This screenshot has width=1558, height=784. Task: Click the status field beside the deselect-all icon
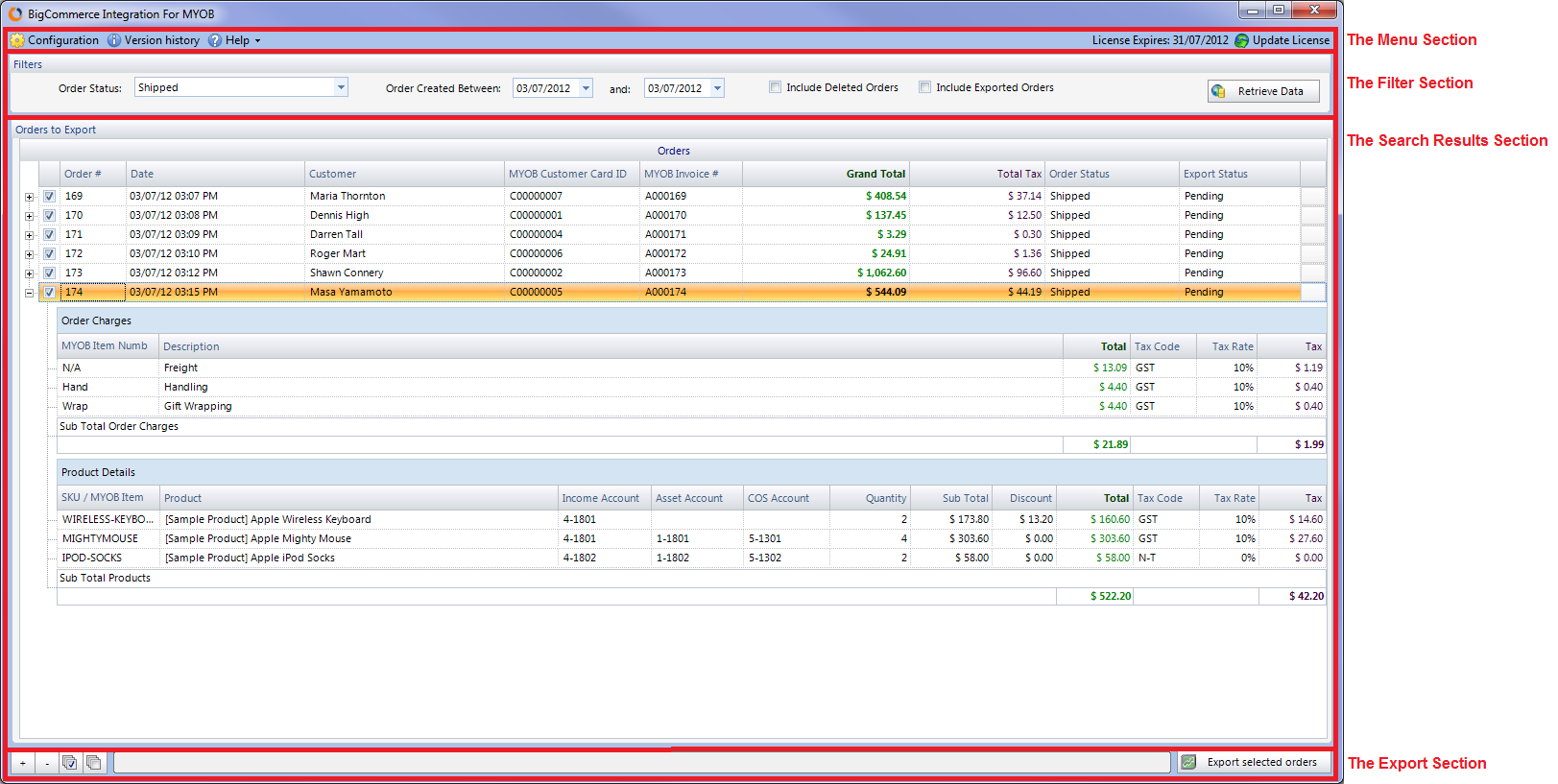coord(641,763)
